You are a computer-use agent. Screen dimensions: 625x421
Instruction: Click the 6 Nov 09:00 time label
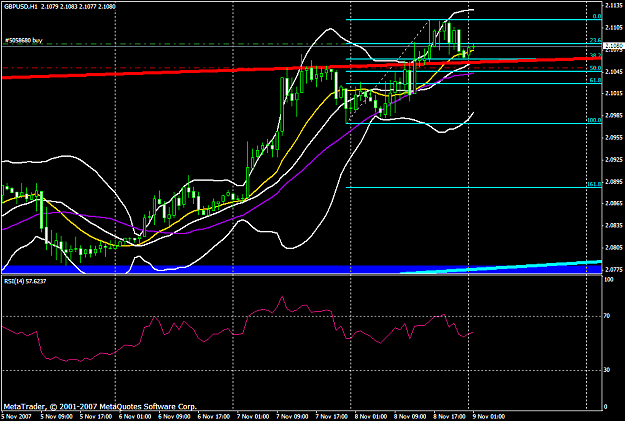tap(174, 417)
